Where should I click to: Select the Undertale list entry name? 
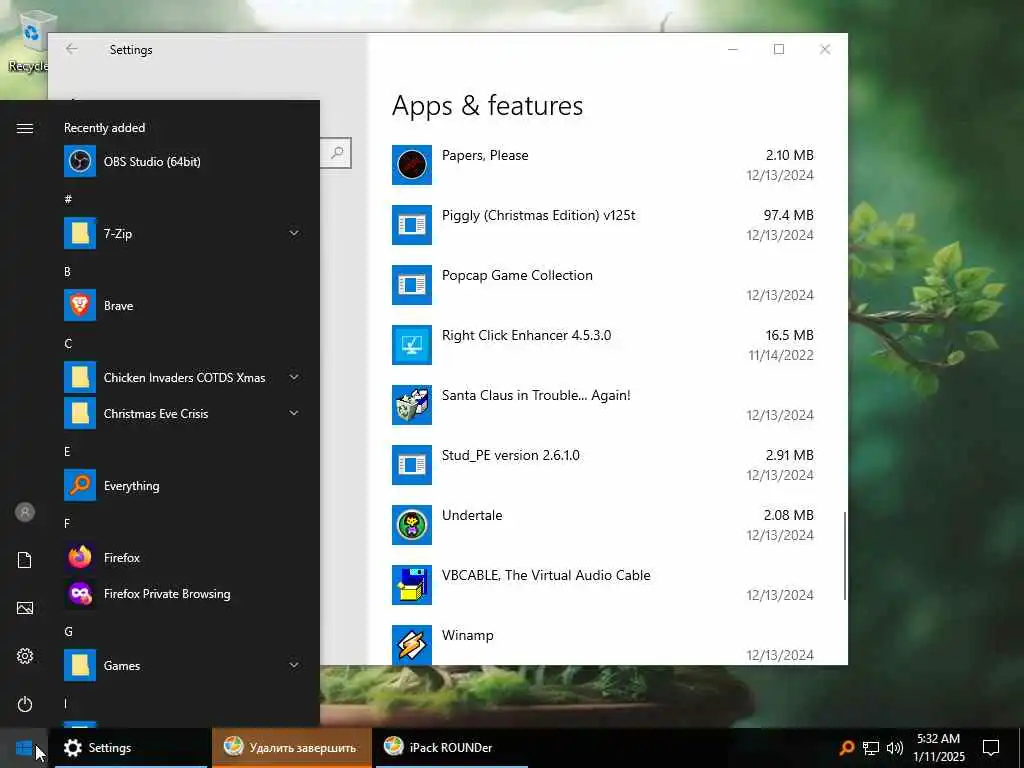tap(472, 515)
